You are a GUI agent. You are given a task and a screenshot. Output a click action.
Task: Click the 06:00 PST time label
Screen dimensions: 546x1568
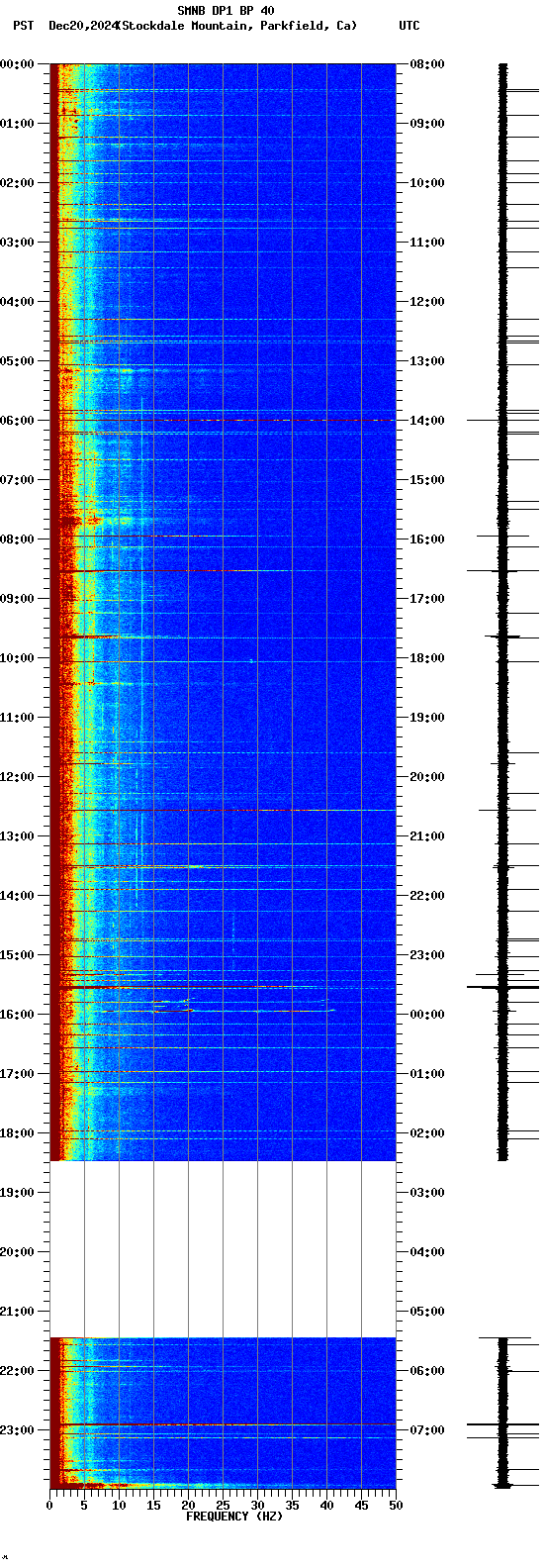click(17, 421)
